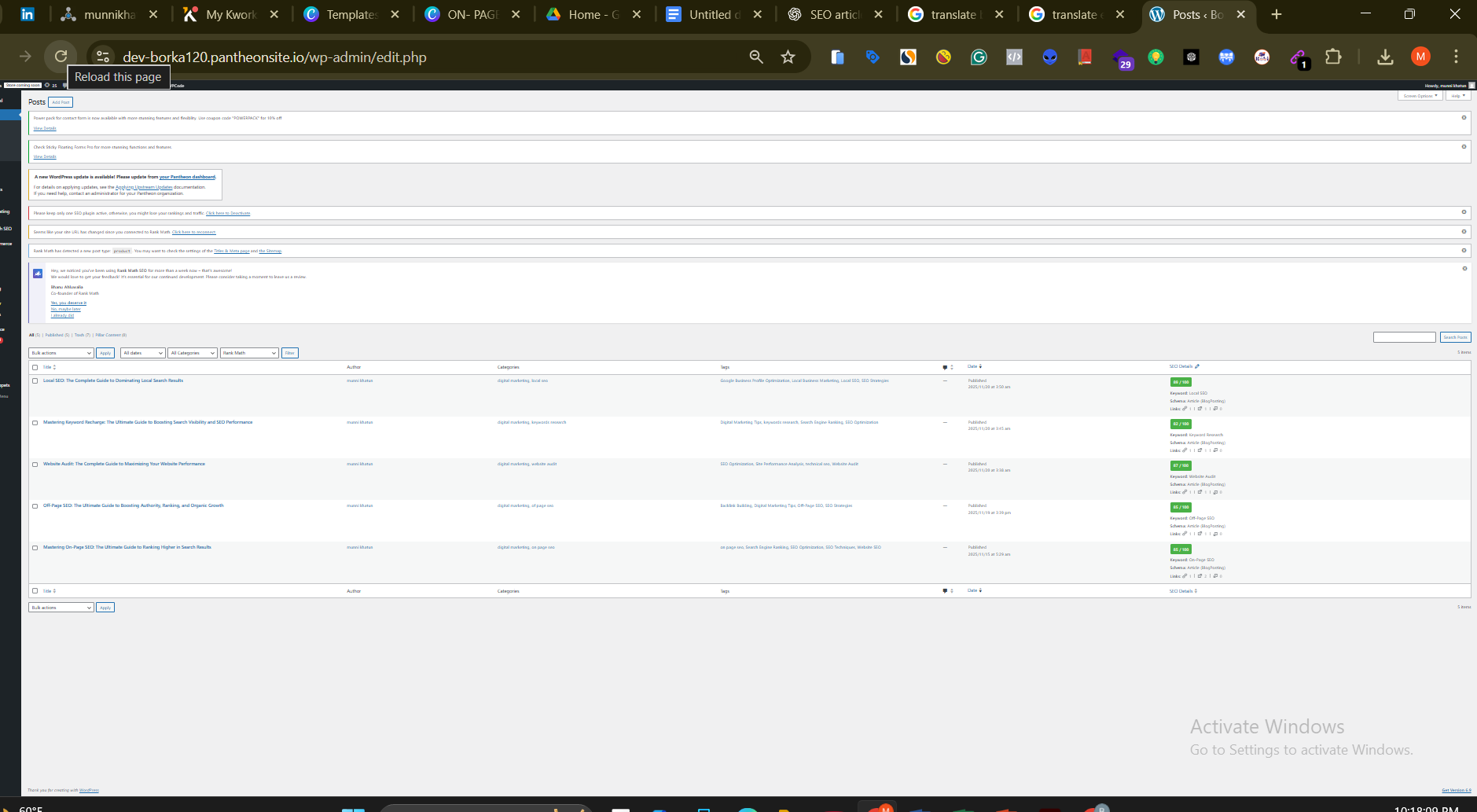Open the Grammarly extension icon

979,56
